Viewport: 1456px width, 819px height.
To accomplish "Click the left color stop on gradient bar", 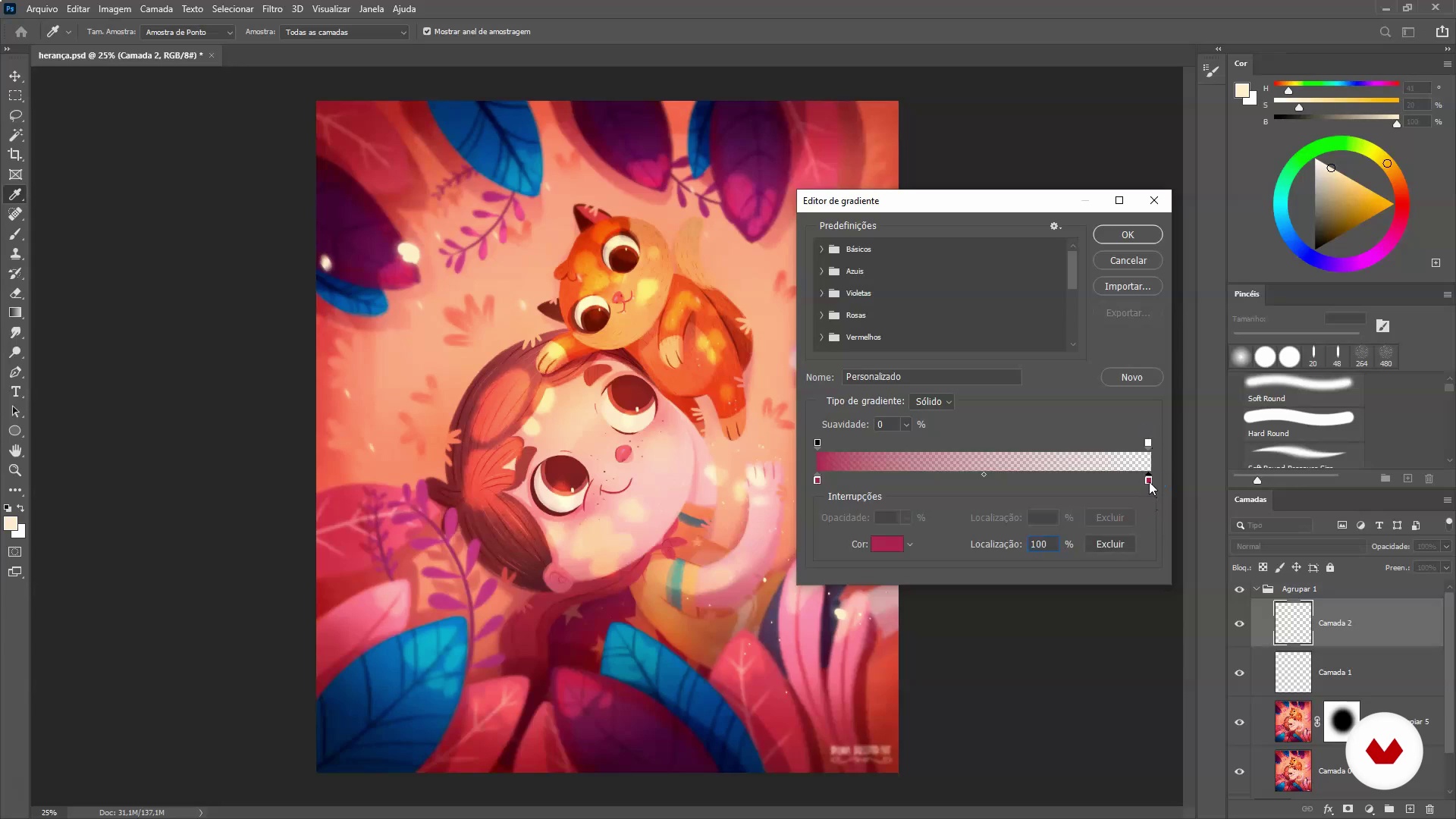I will (x=817, y=480).
